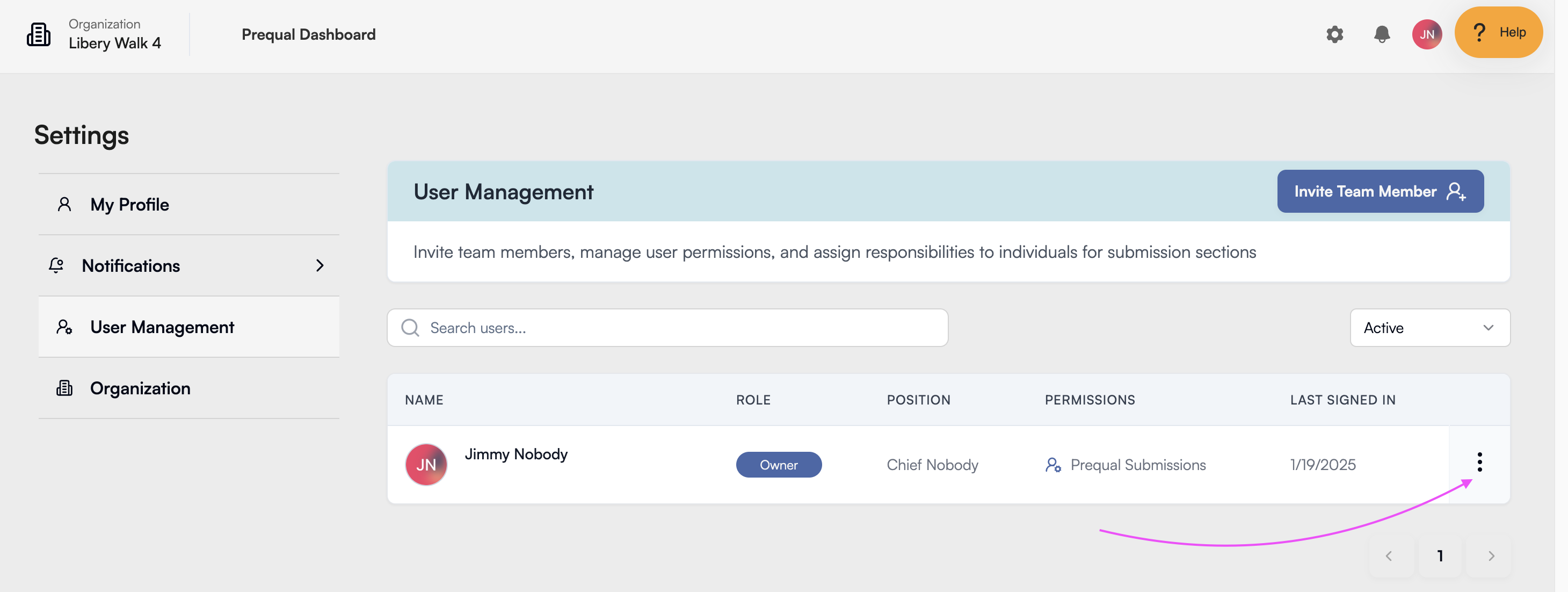This screenshot has width=1568, height=592.
Task: Click the Notifications bell icon in sidebar
Action: tap(56, 265)
